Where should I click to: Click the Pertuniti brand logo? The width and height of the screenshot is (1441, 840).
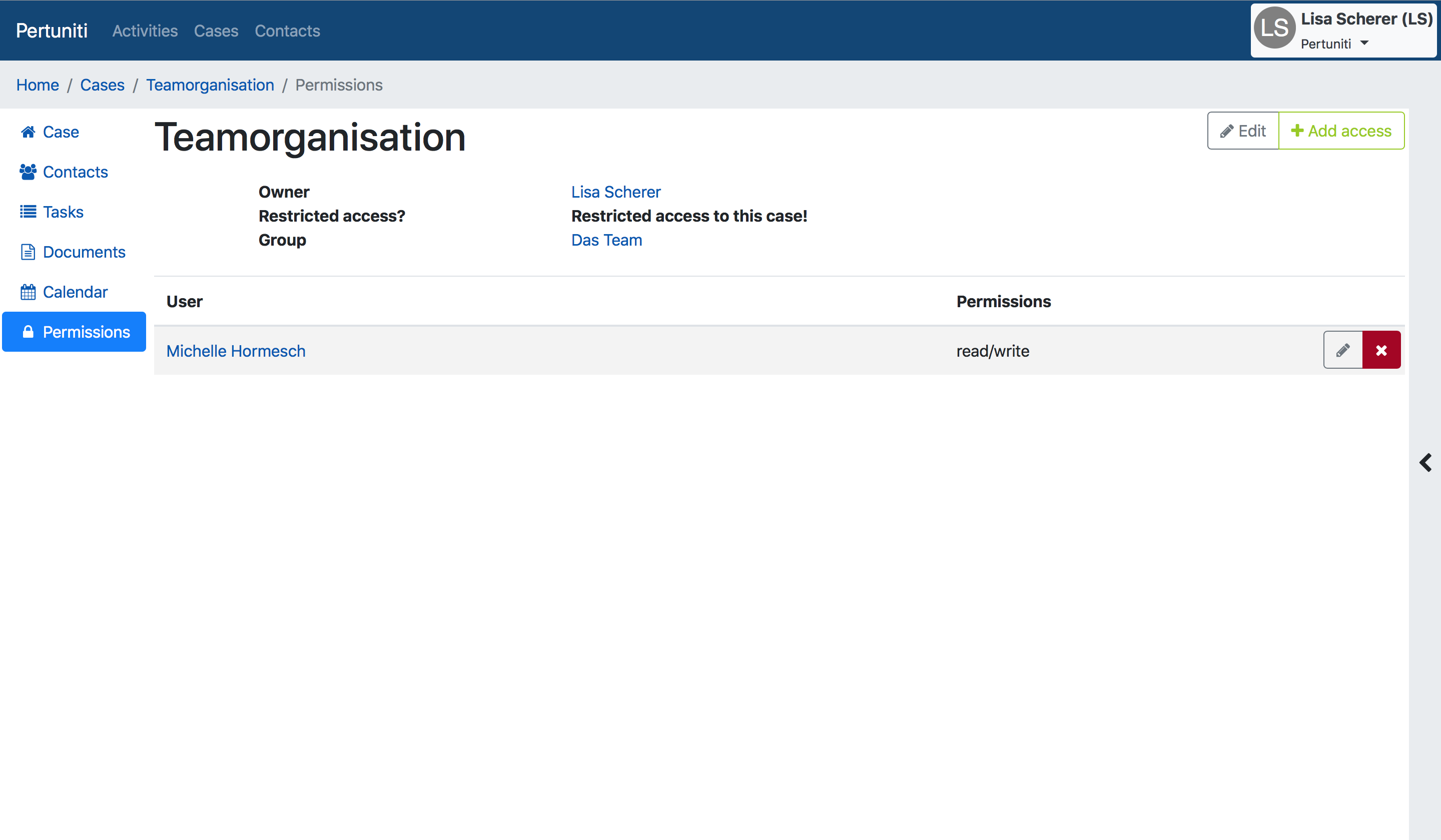click(52, 31)
